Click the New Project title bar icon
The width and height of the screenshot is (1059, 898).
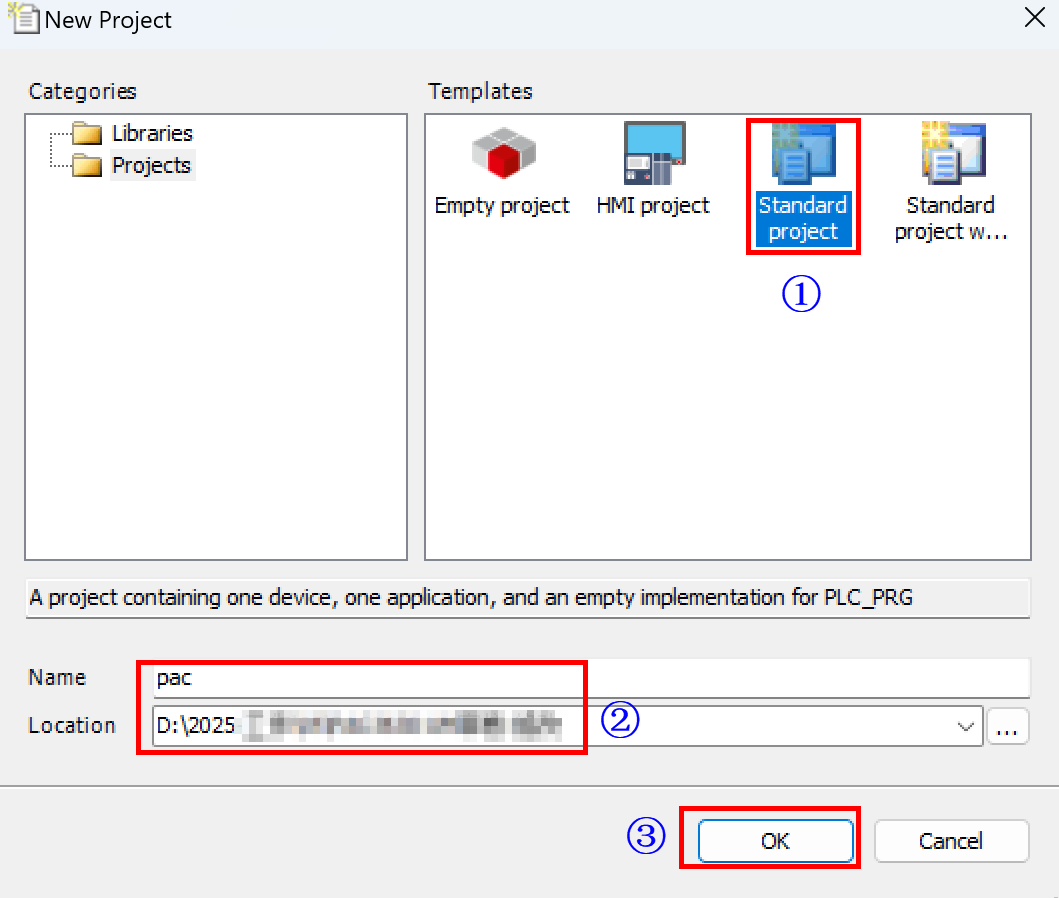[x=22, y=20]
